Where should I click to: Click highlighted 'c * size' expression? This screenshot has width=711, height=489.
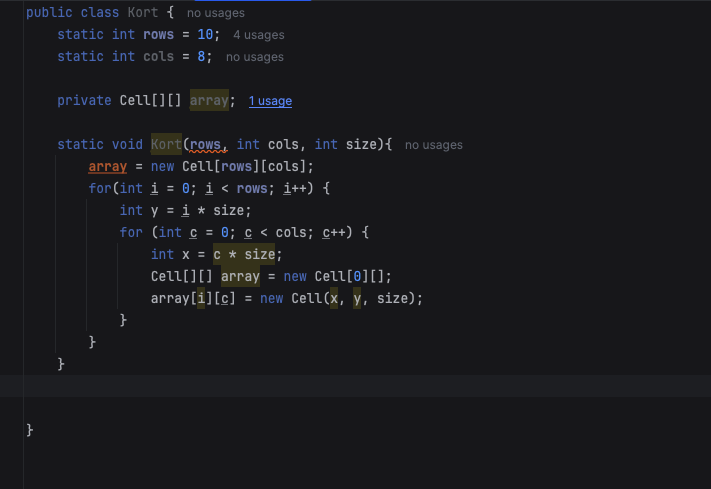coord(244,254)
